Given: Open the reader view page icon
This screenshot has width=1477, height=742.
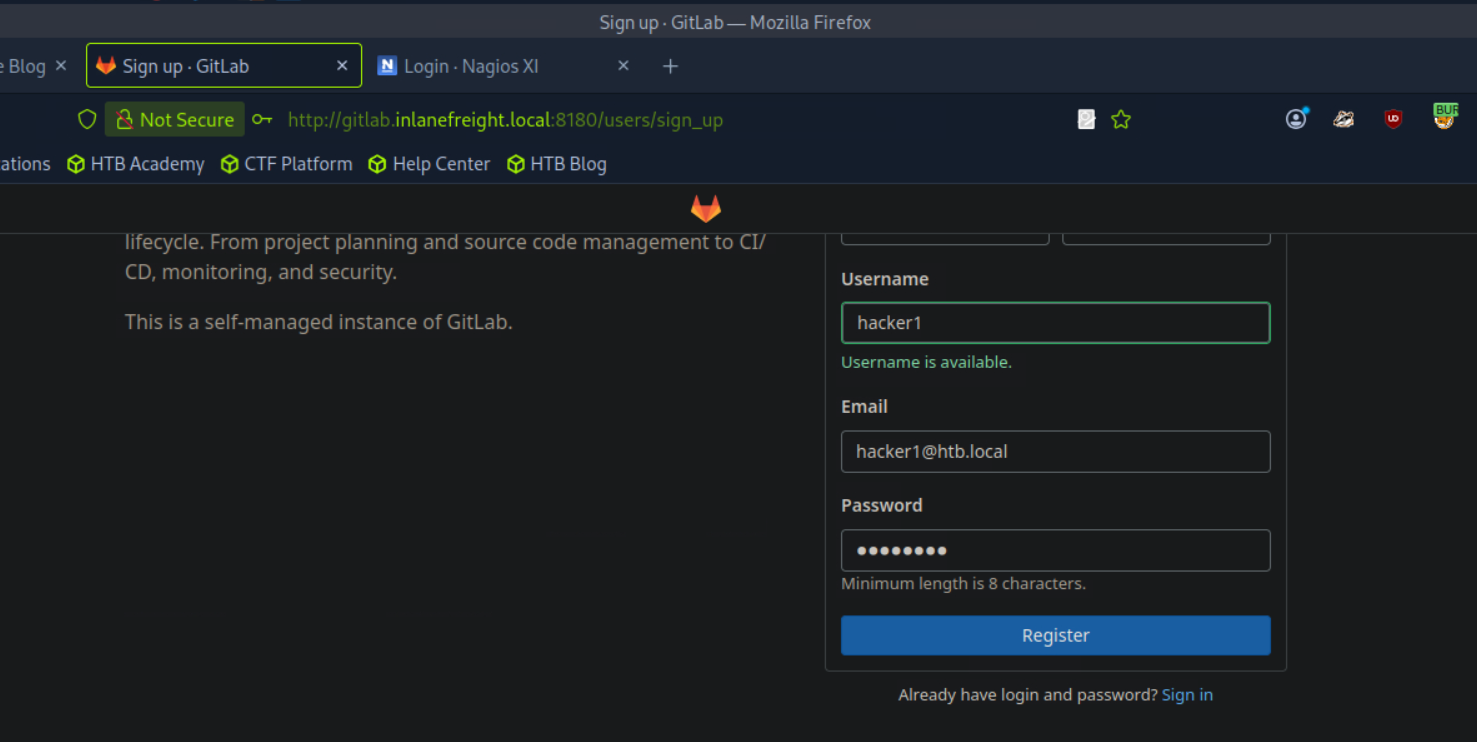Looking at the screenshot, I should click(x=1086, y=120).
